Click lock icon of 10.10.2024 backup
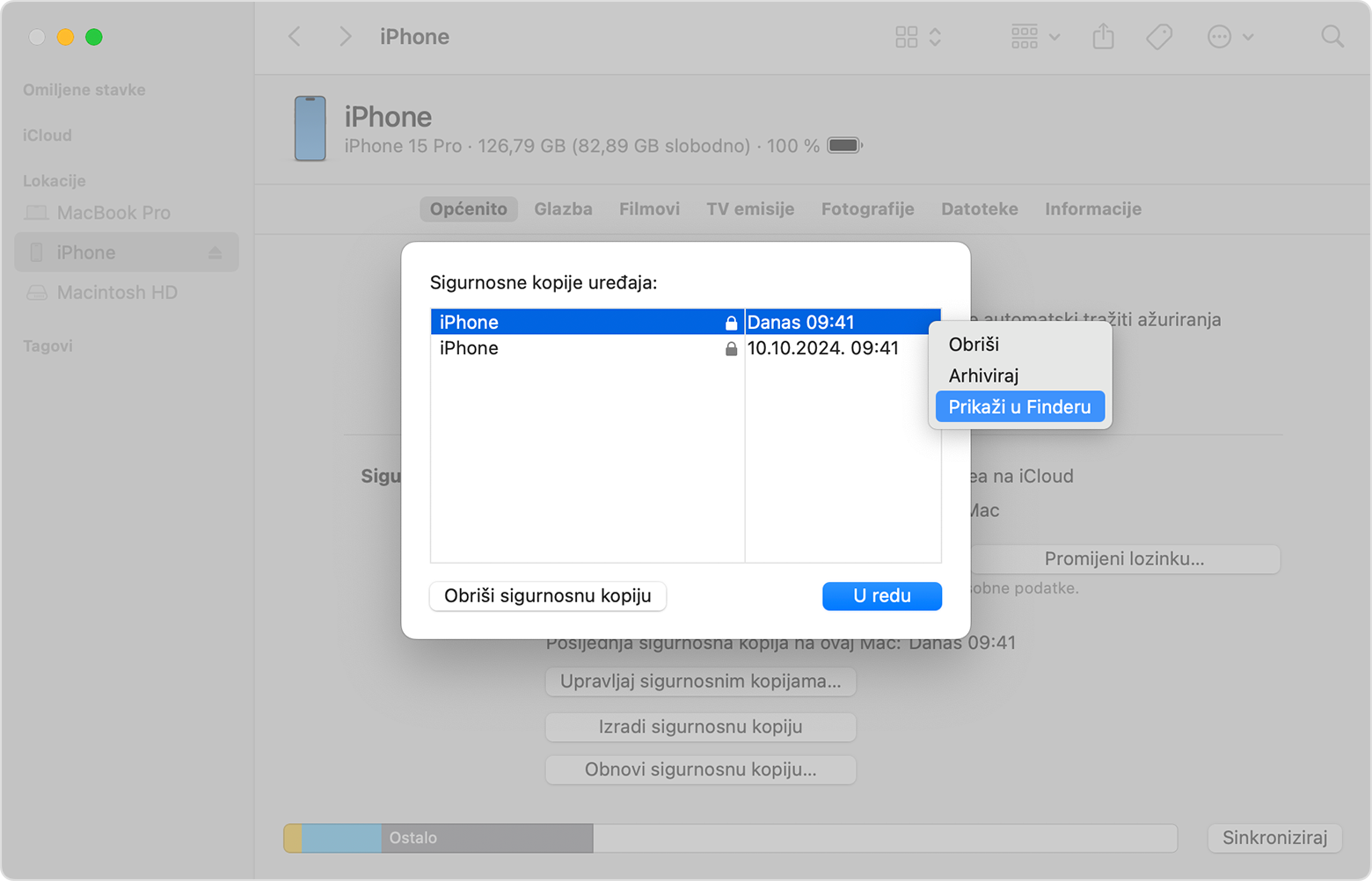Screen dimensions: 1372x881 coord(731,349)
